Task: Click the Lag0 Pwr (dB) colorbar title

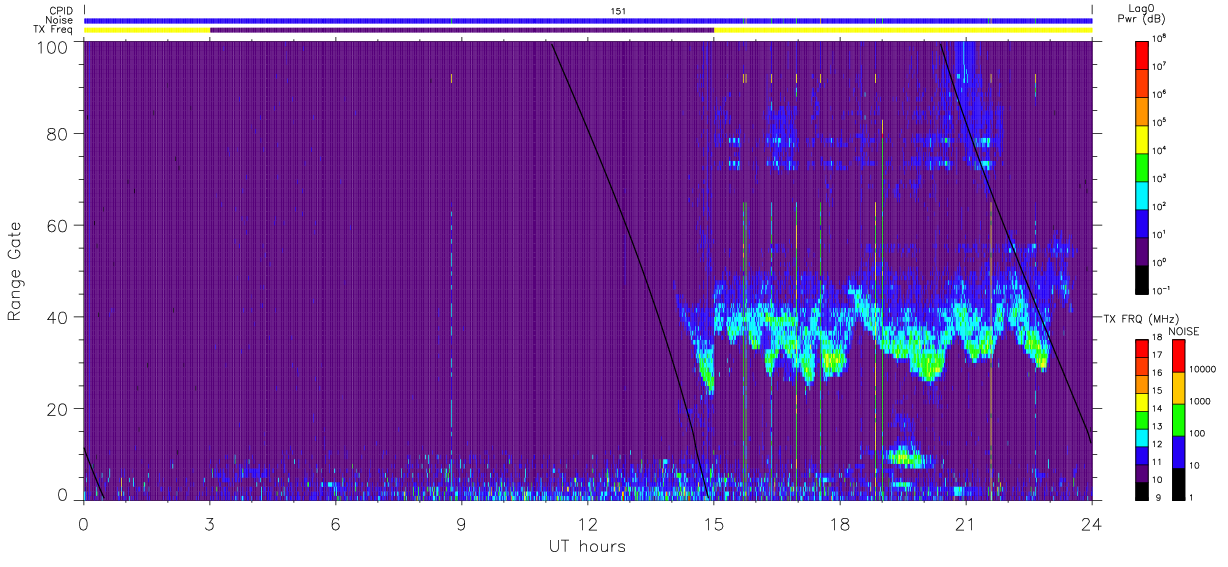Action: (x=1141, y=13)
